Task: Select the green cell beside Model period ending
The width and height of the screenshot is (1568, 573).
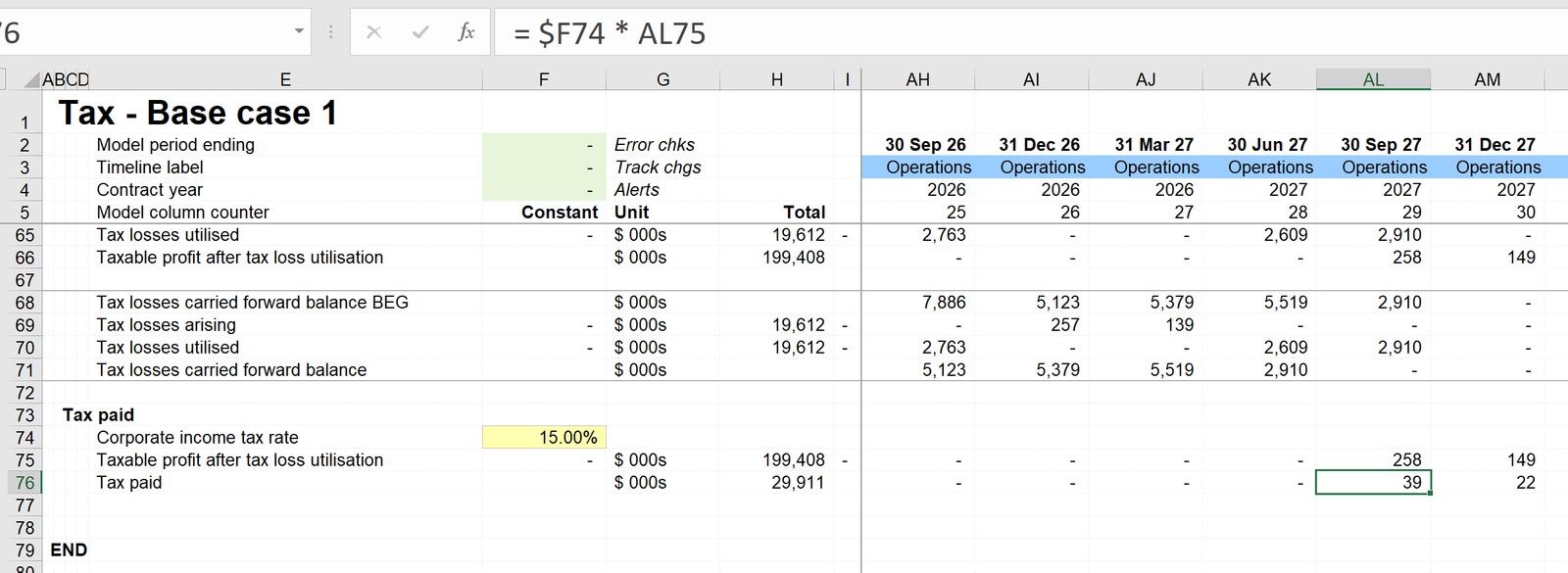Action: [544, 145]
